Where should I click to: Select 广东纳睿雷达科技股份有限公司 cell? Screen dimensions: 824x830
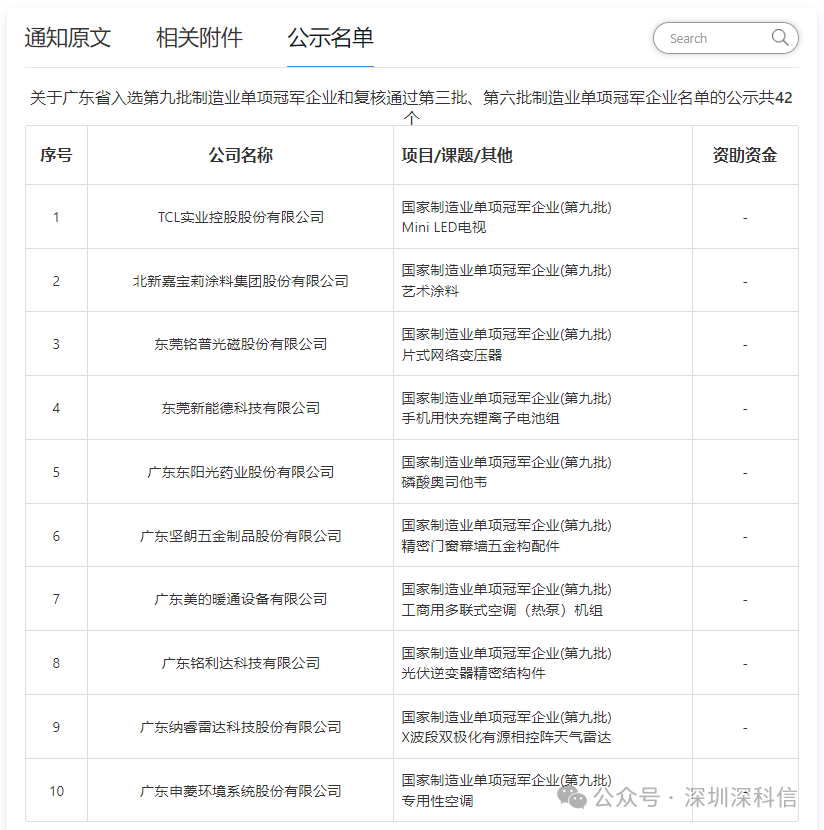click(x=240, y=727)
